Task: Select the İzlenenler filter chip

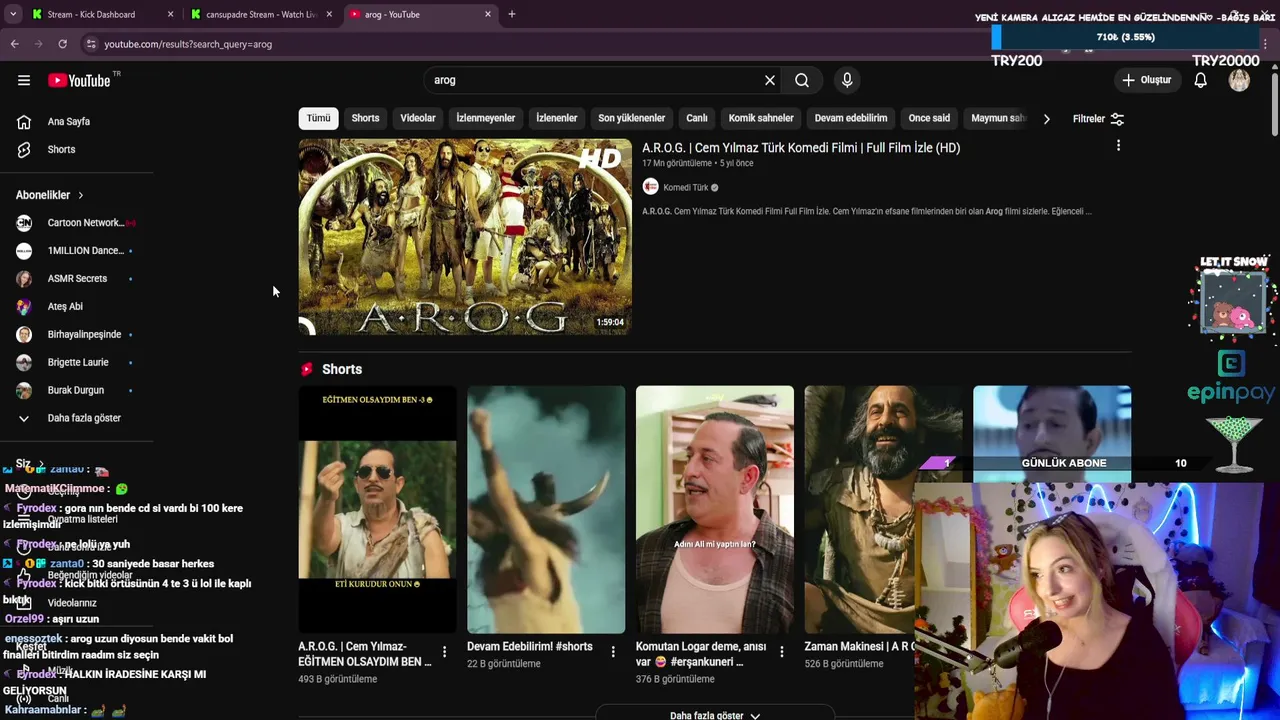Action: (x=556, y=118)
